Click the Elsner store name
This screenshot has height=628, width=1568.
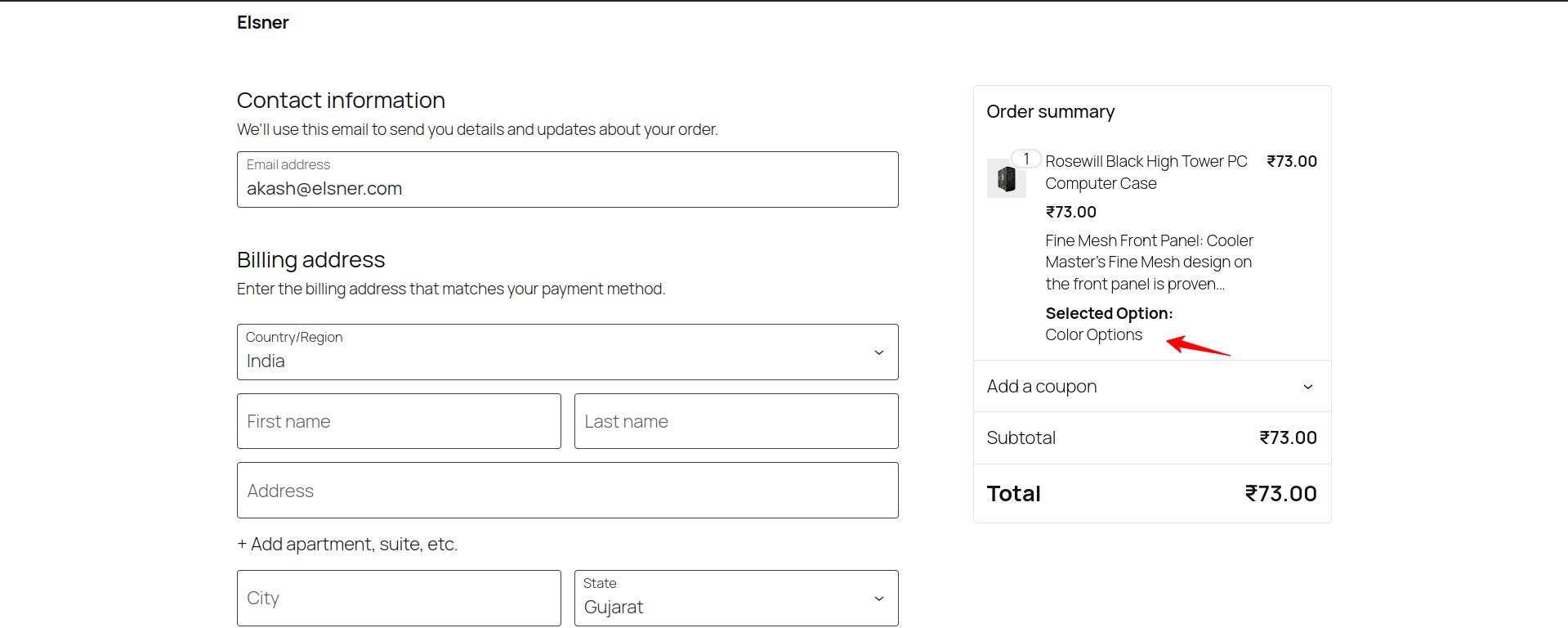(262, 23)
